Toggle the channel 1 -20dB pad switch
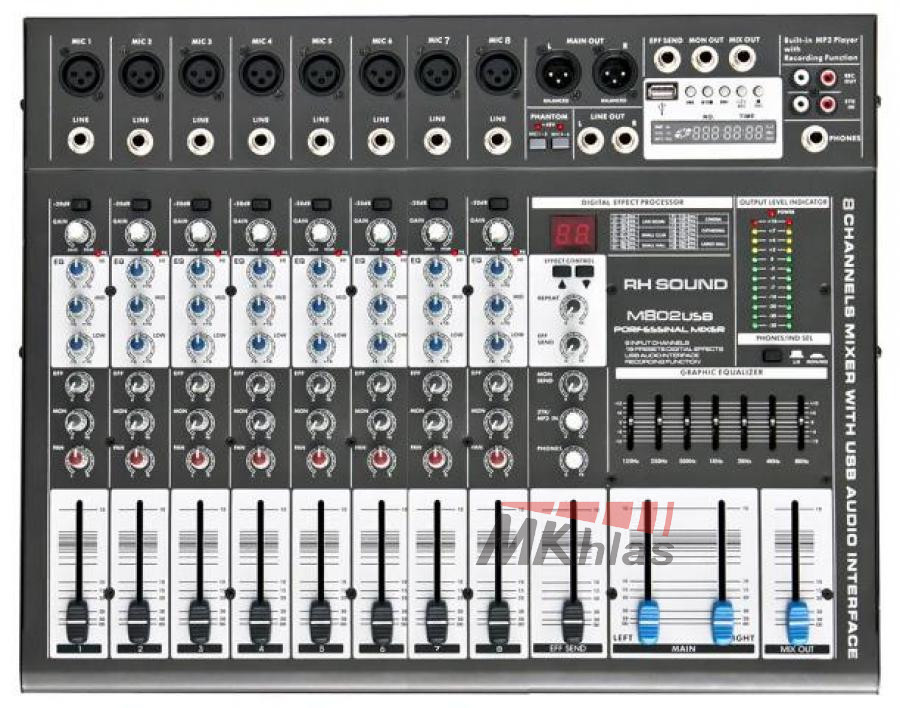 pos(80,204)
